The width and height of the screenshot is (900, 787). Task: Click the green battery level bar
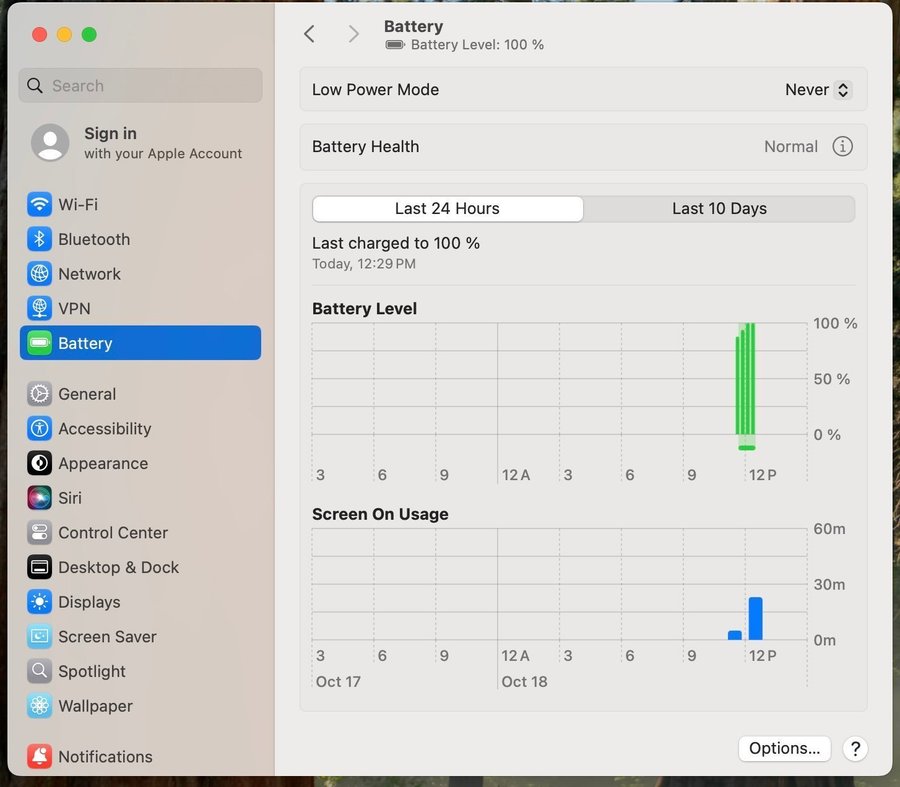click(746, 385)
